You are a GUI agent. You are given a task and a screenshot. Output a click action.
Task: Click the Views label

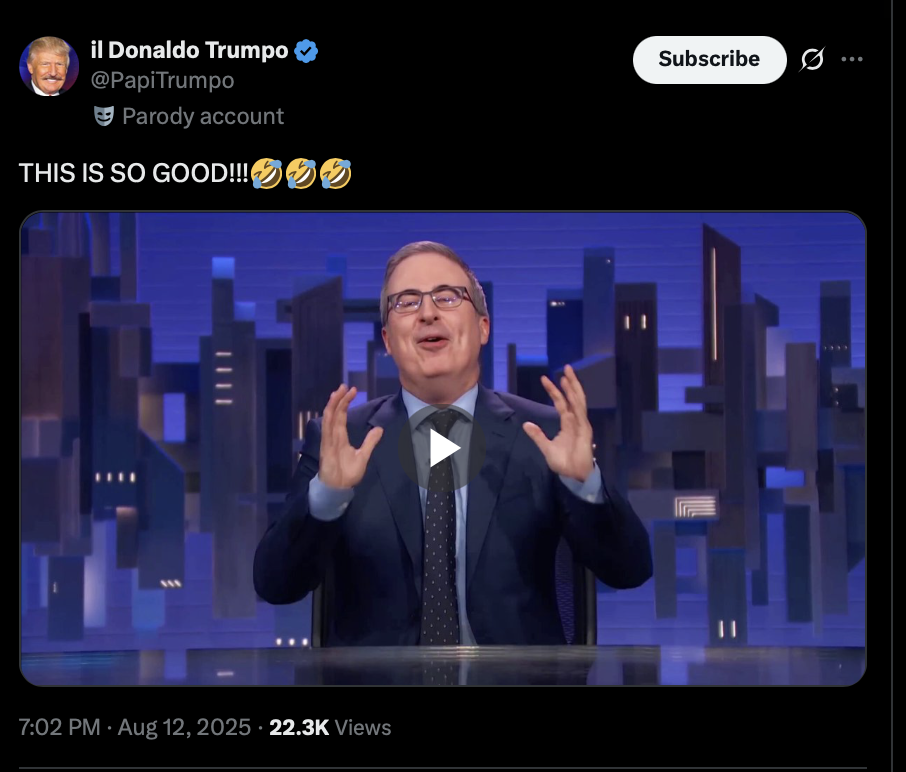tap(363, 727)
